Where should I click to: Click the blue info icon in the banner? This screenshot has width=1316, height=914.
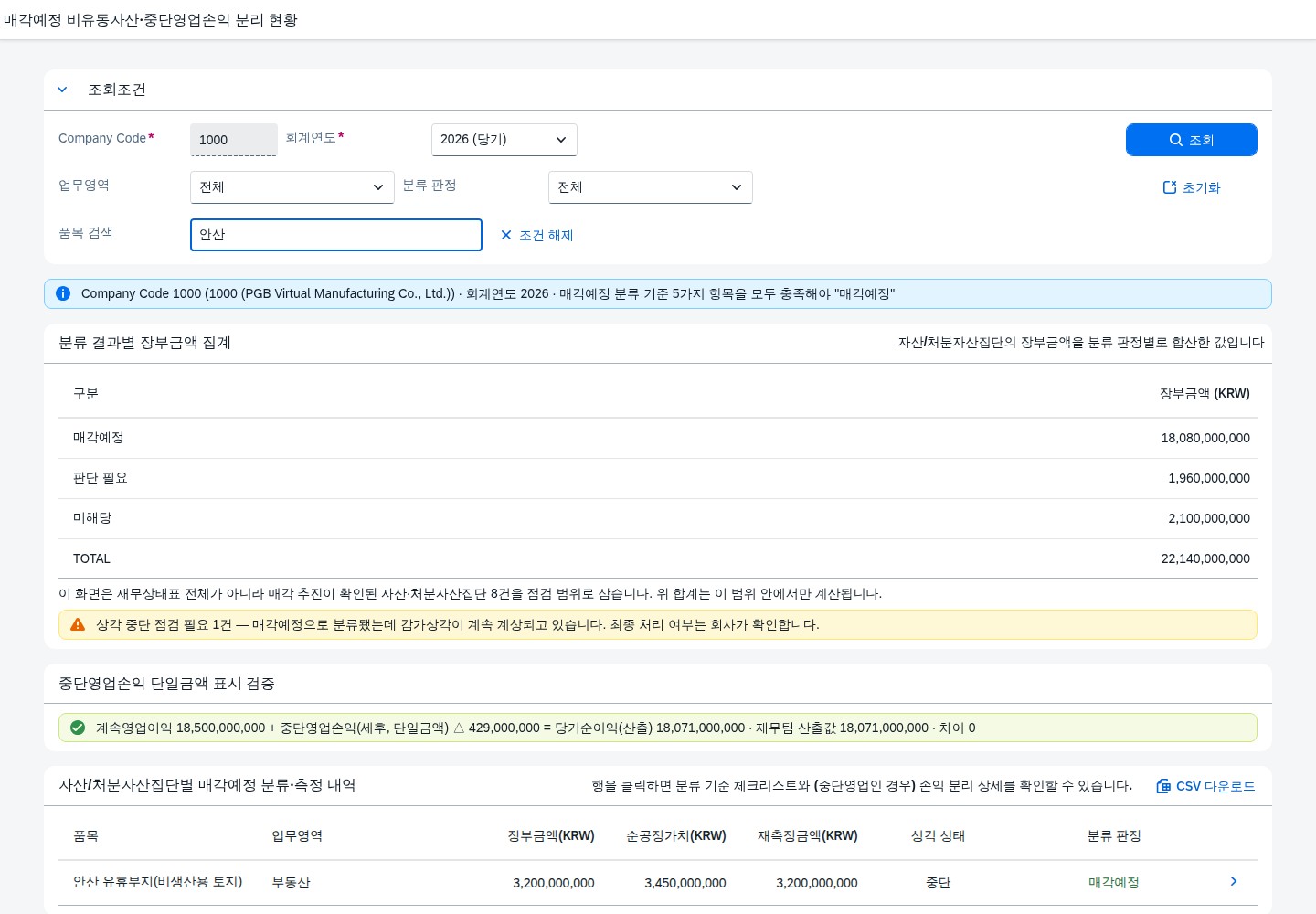coord(63,293)
